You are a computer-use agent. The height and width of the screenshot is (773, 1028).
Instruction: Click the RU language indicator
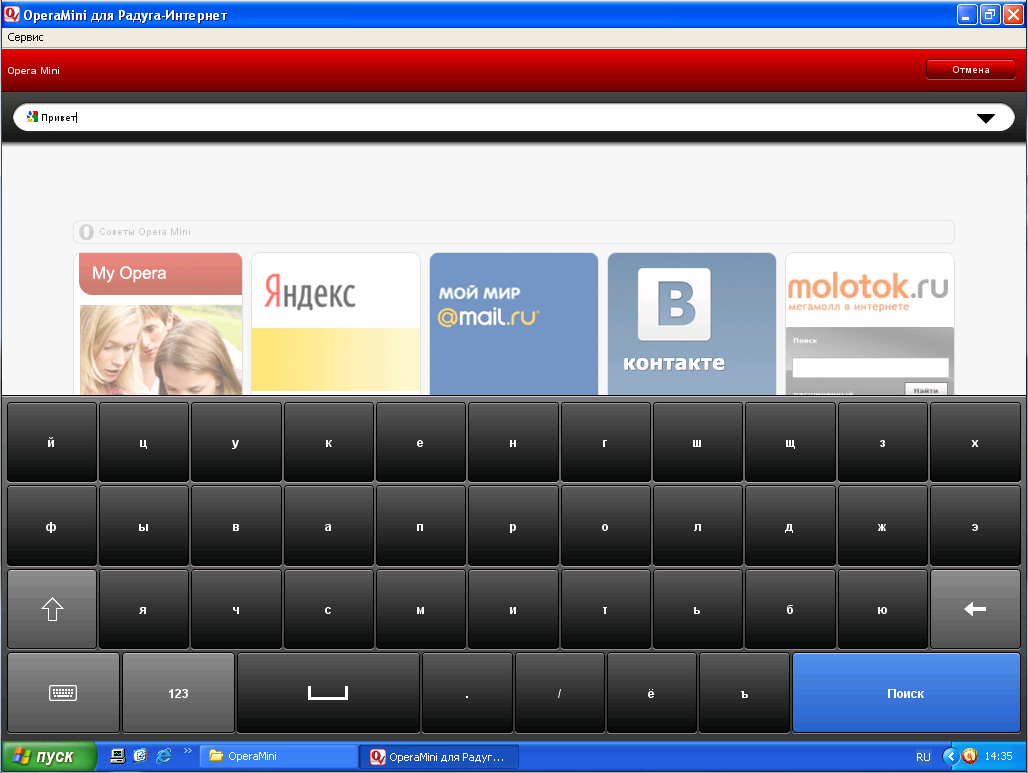click(923, 757)
